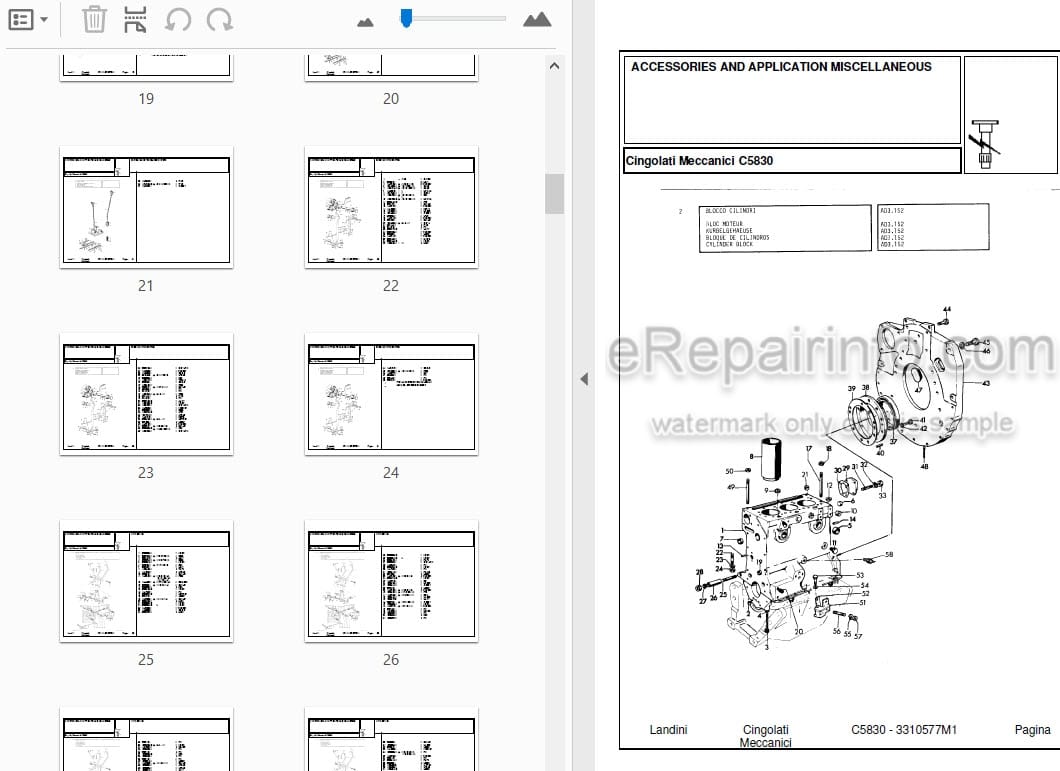Image resolution: width=1060 pixels, height=771 pixels.
Task: Rotate pages clockwise
Action: (220, 20)
